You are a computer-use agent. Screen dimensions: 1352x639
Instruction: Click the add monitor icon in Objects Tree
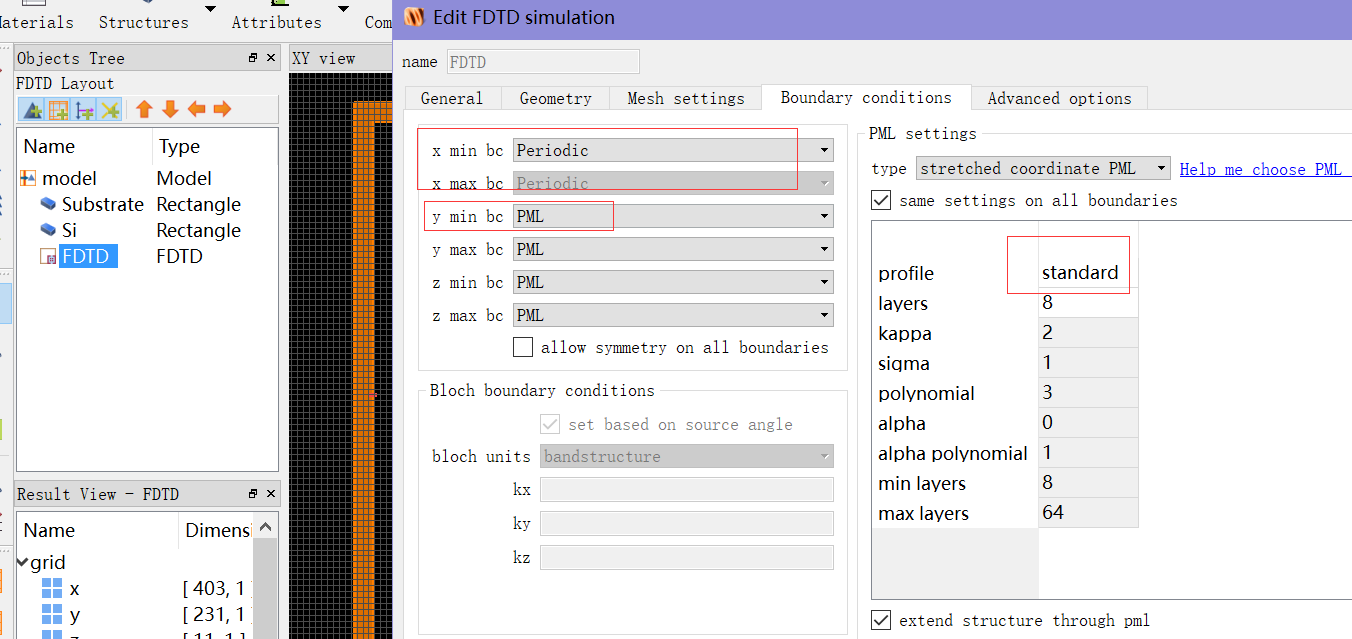pyautogui.click(x=84, y=109)
